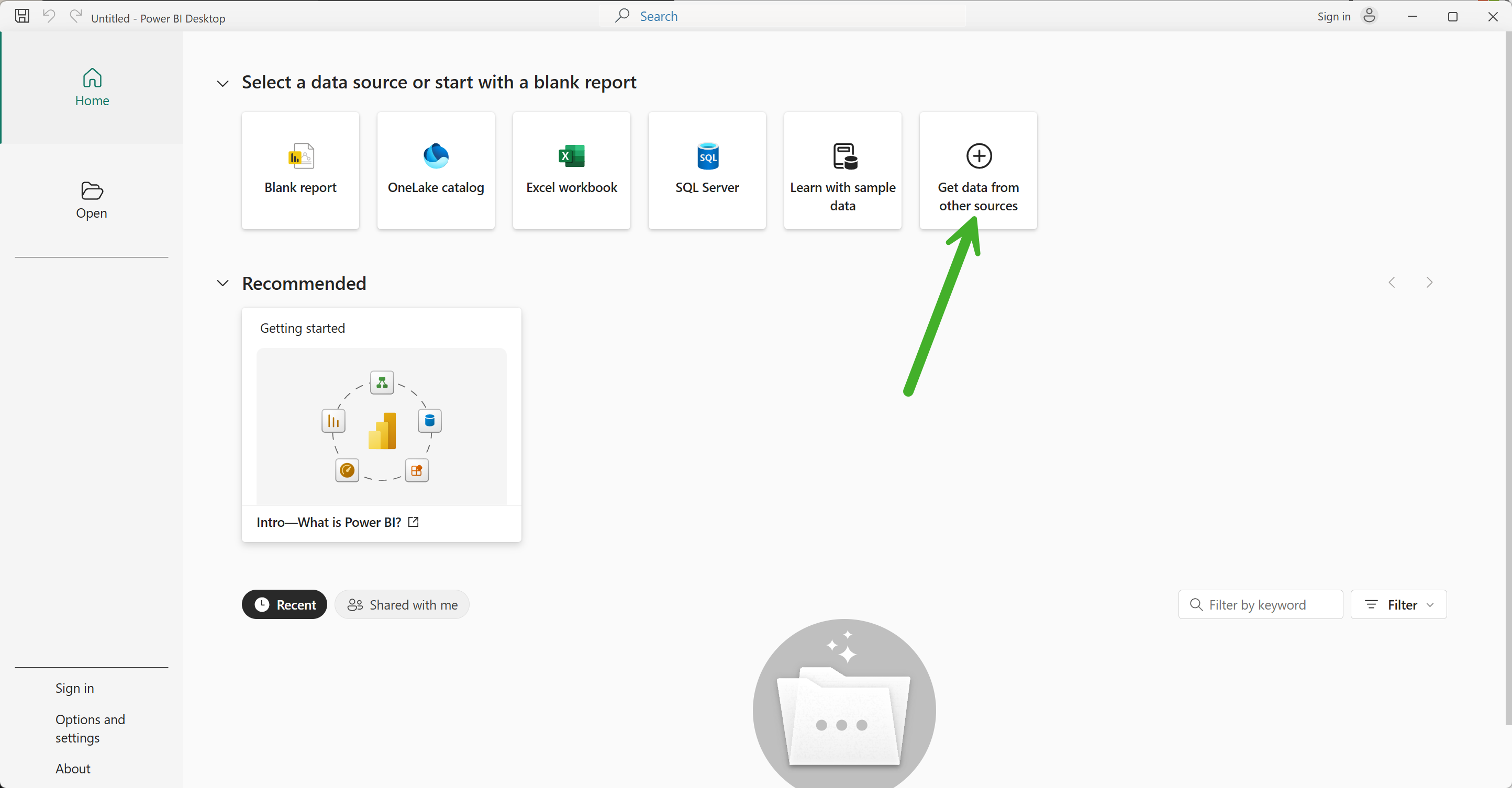Click the Filter by keyword field
The image size is (1512, 788).
click(1261, 604)
